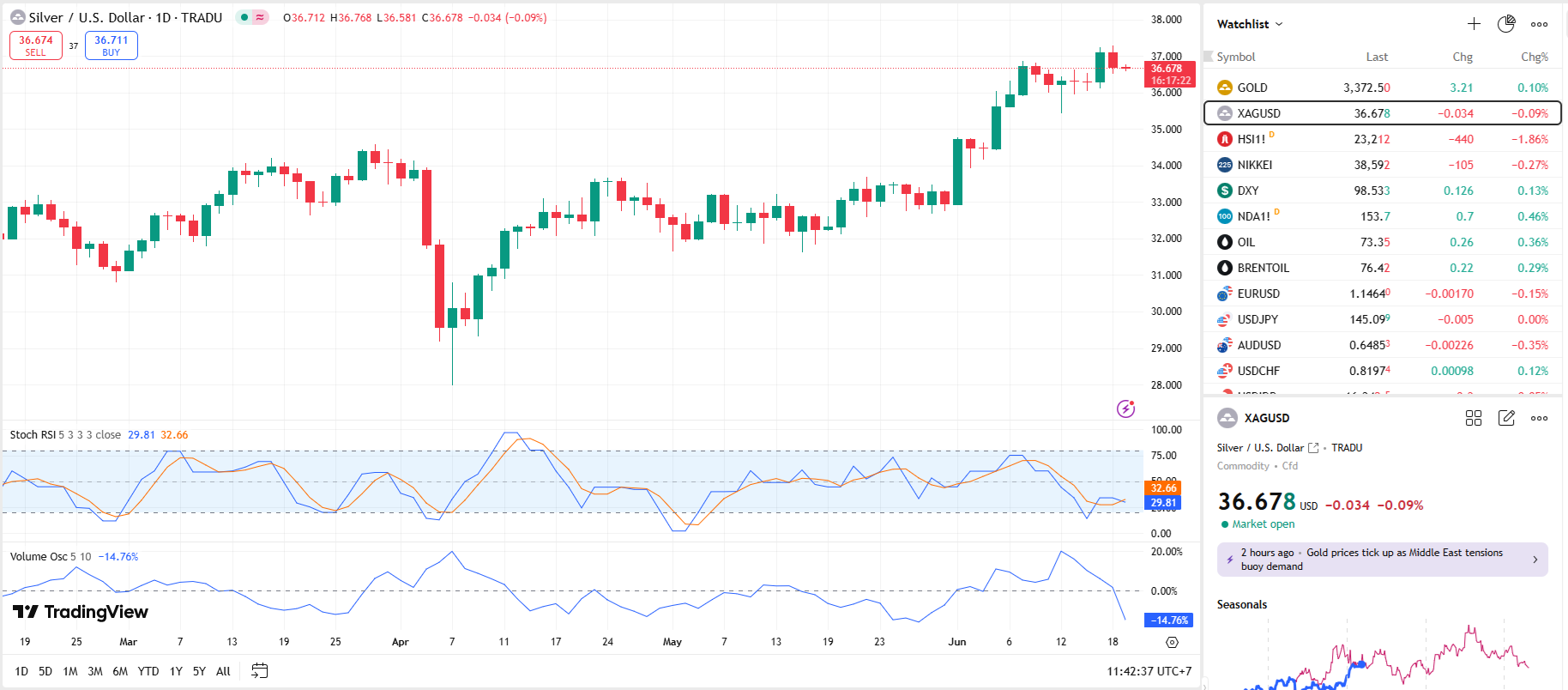Click the note edit icon in XAGUSD panel

click(1506, 418)
